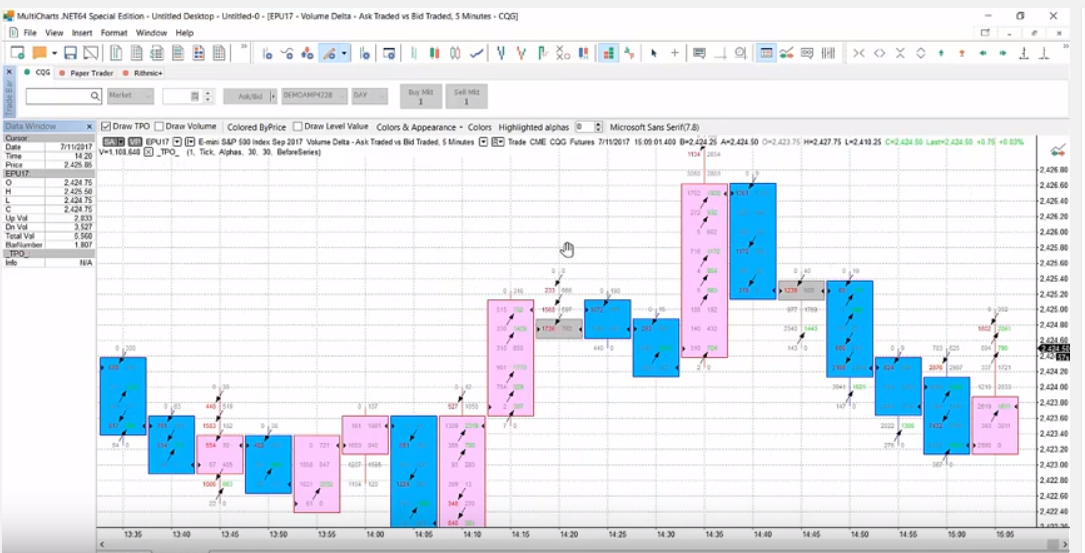
Task: Open the Format menu
Action: click(114, 33)
